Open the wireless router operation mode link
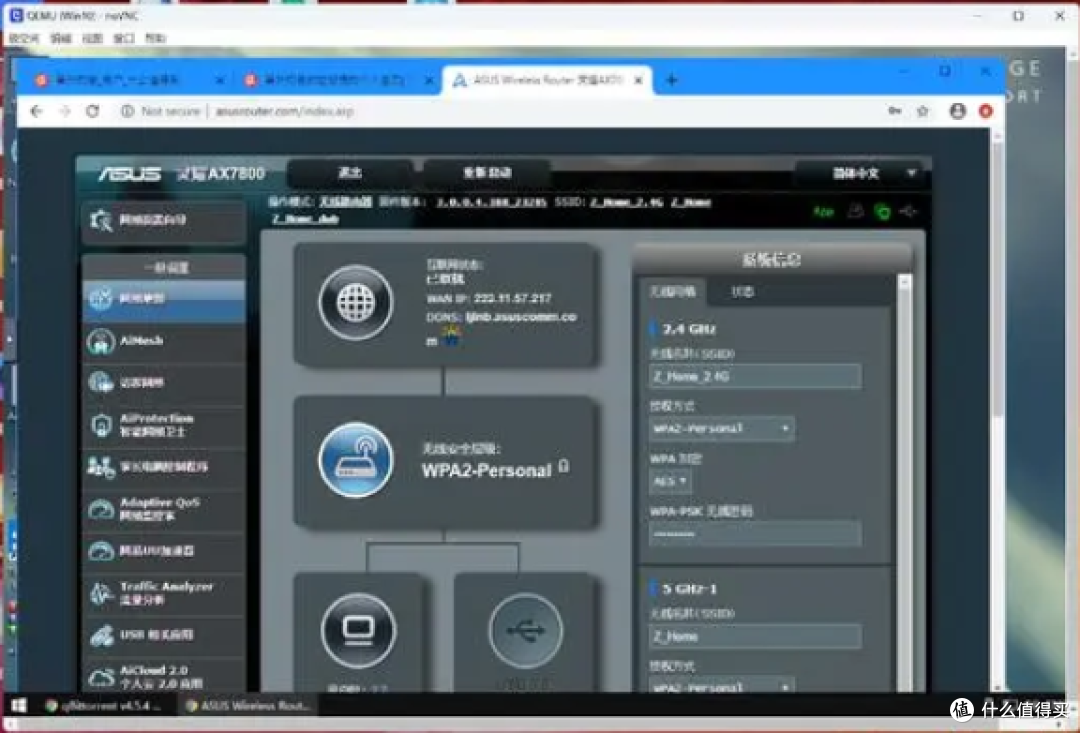This screenshot has width=1080, height=733. tap(345, 202)
